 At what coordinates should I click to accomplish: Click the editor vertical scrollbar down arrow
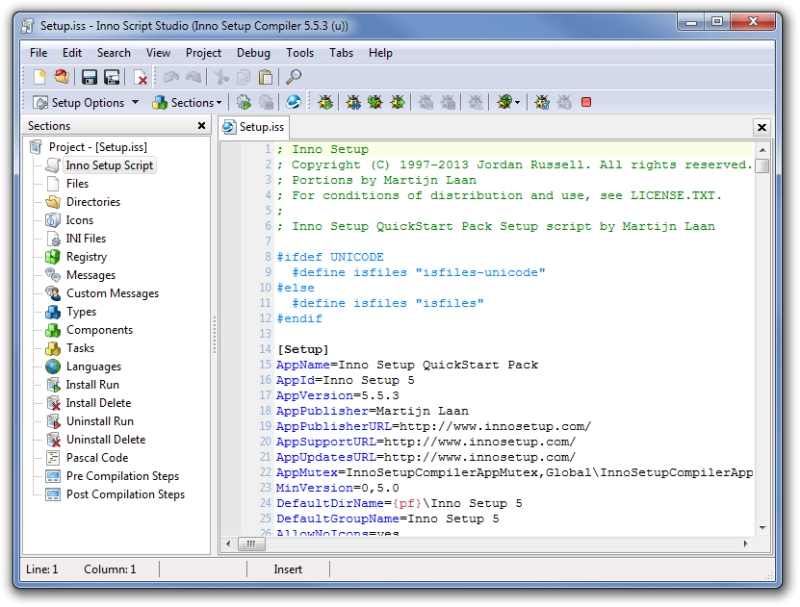point(762,527)
